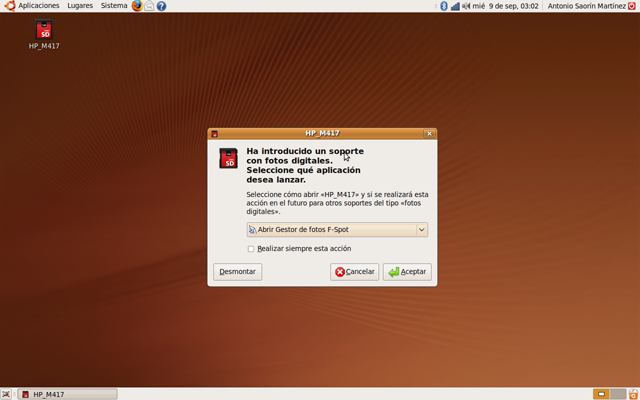Click the Bluetooth tray icon
The width and height of the screenshot is (640, 400).
point(443,6)
